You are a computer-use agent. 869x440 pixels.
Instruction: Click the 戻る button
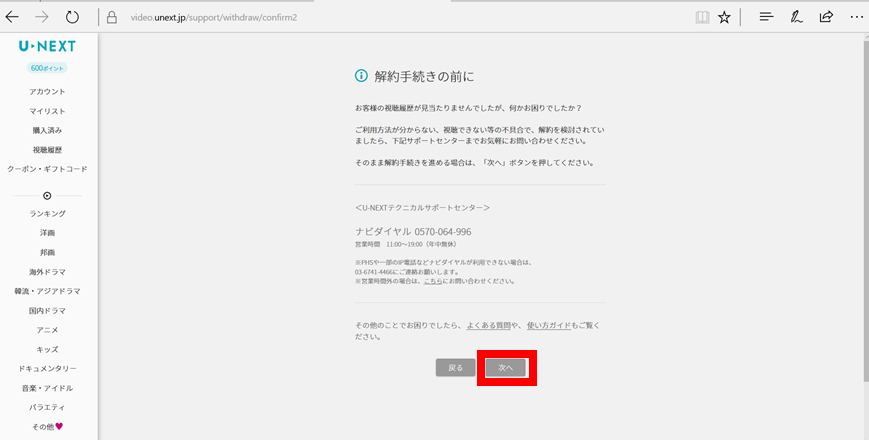[x=456, y=367]
